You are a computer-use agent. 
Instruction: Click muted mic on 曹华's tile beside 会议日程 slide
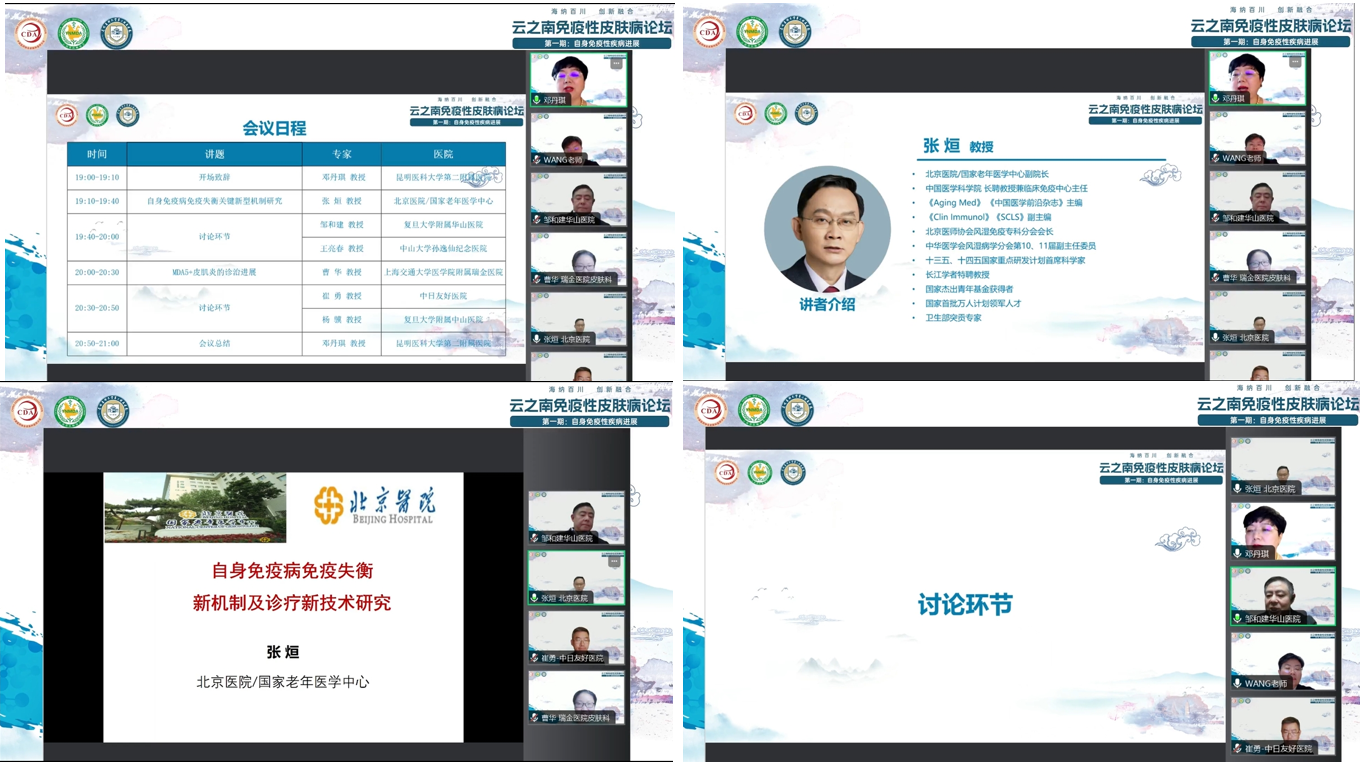click(537, 279)
